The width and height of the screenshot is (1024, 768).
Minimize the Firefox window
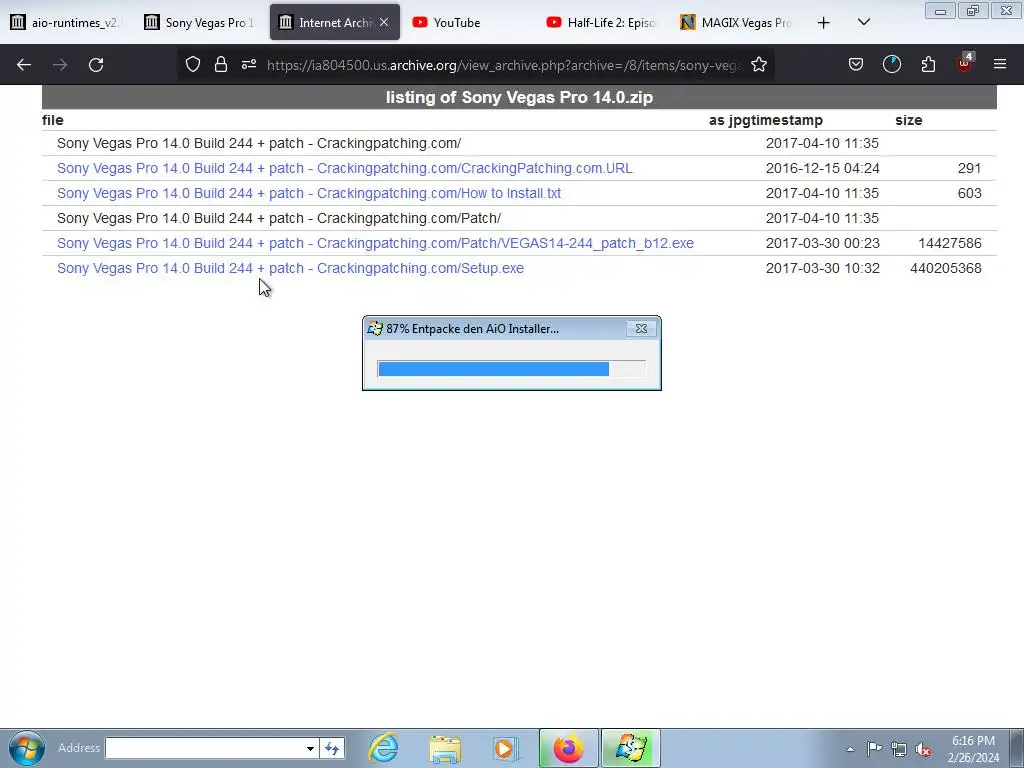pos(940,10)
